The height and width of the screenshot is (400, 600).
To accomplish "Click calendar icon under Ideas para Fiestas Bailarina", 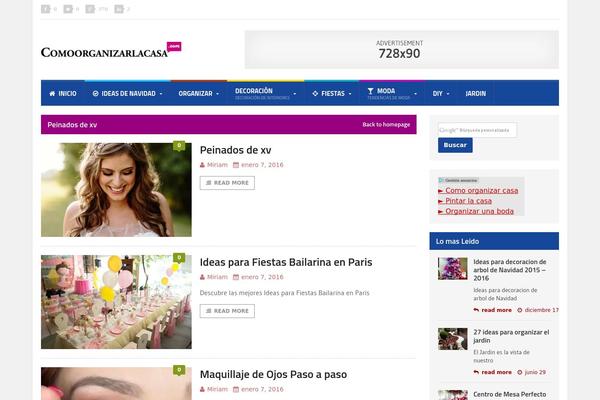I will (236, 277).
